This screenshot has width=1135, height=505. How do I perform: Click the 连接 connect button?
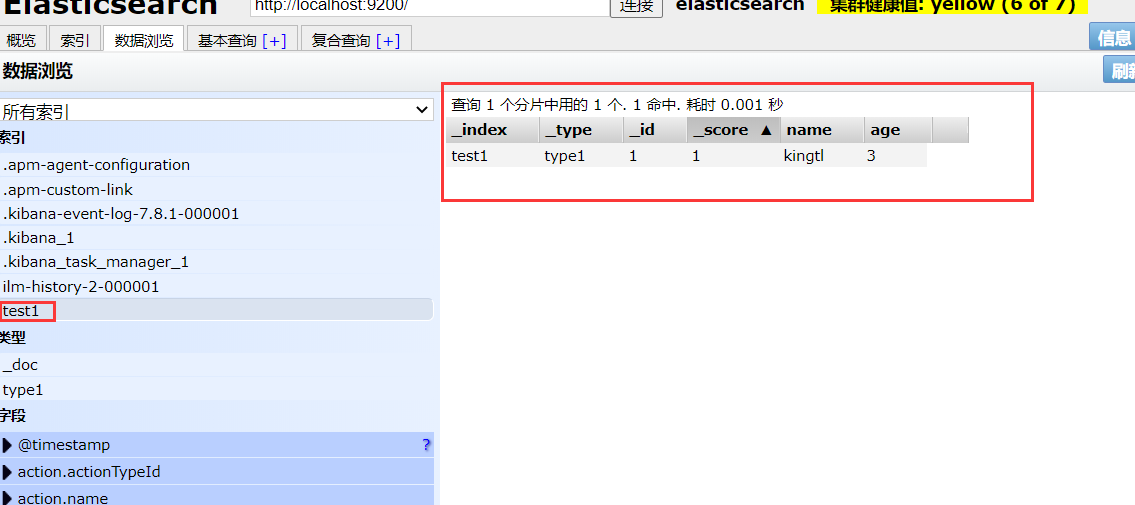tap(637, 7)
